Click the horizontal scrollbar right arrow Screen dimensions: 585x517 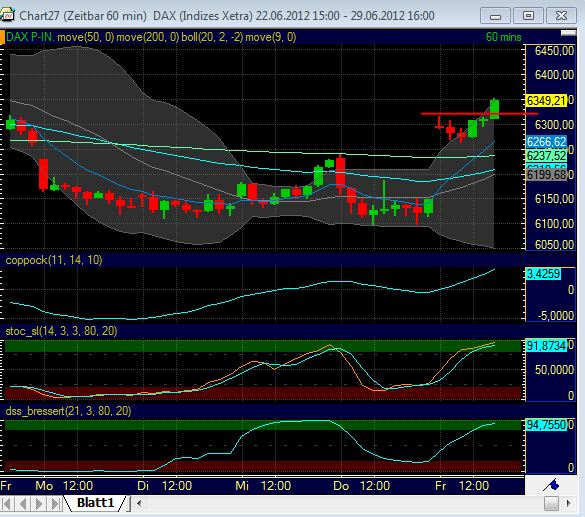click(569, 503)
